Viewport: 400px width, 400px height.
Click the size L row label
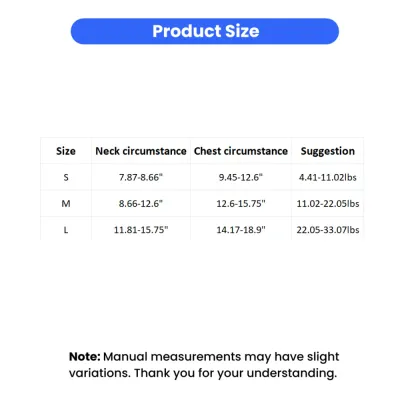click(x=66, y=230)
